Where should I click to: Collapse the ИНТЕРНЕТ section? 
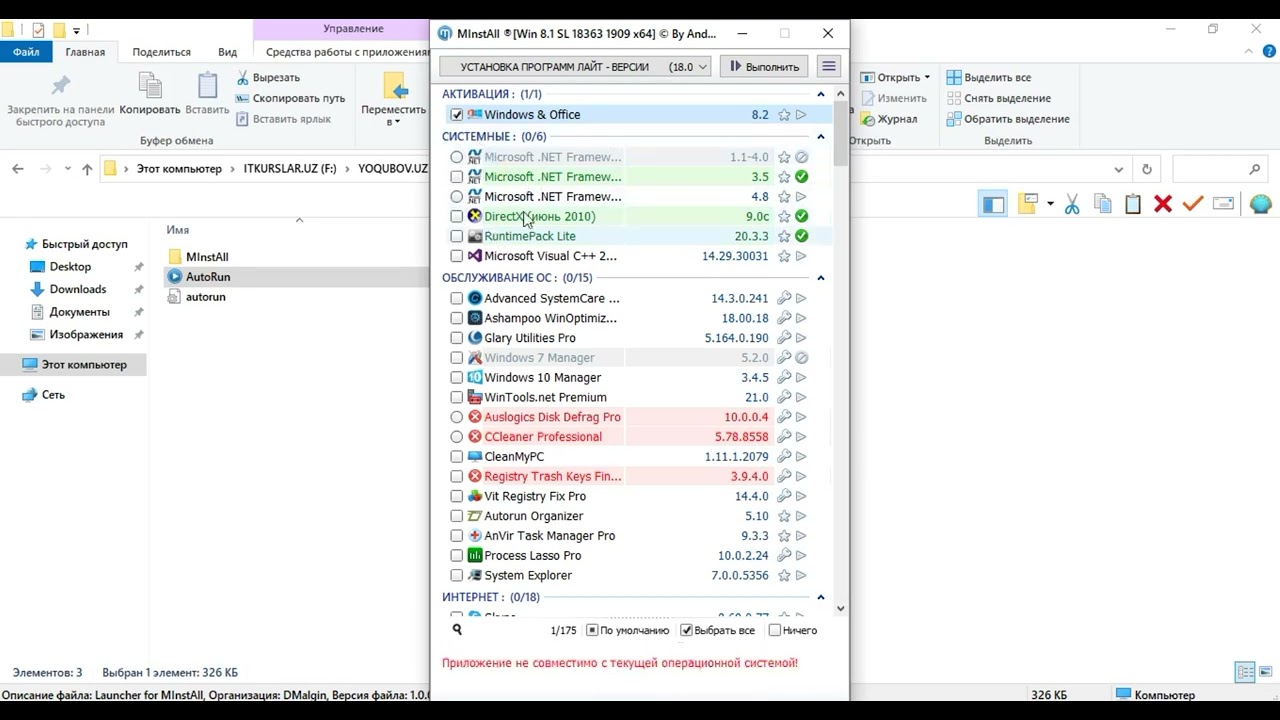(x=821, y=597)
